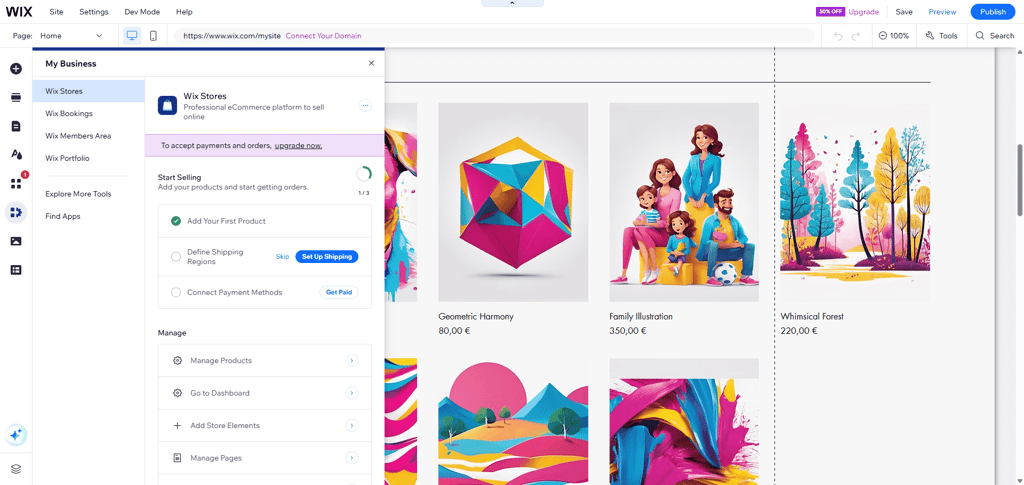Select the Family Illustration product image
The image size is (1024, 485).
684,202
